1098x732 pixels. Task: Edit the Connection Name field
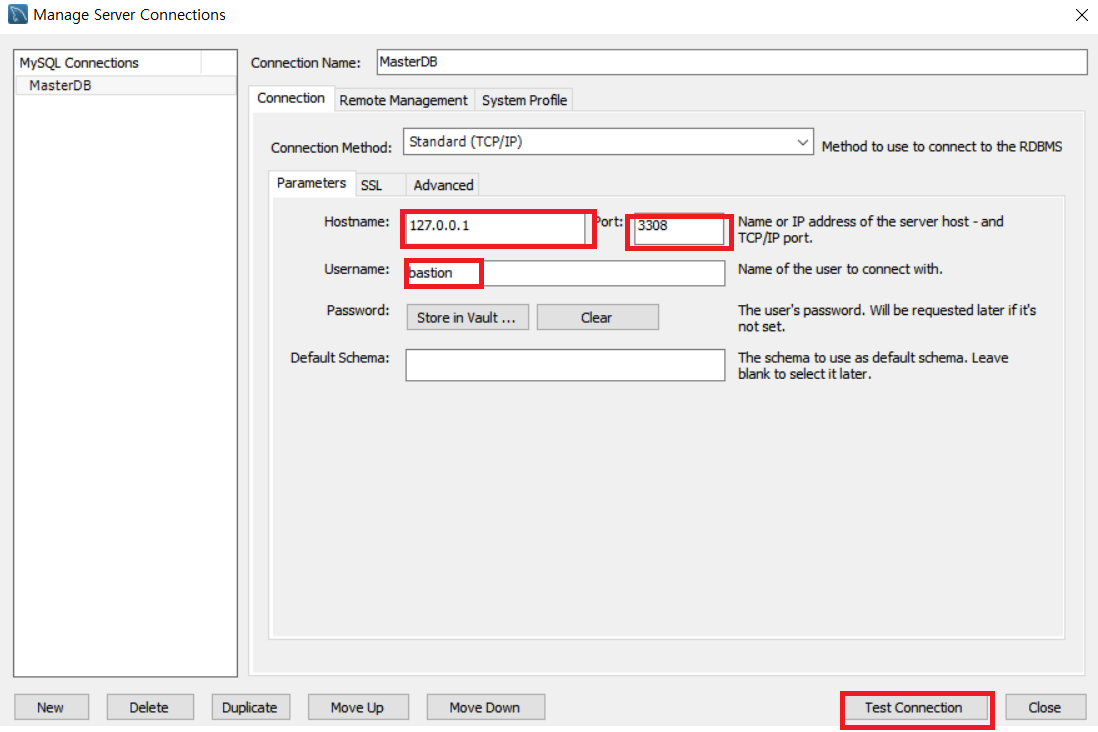tap(732, 62)
